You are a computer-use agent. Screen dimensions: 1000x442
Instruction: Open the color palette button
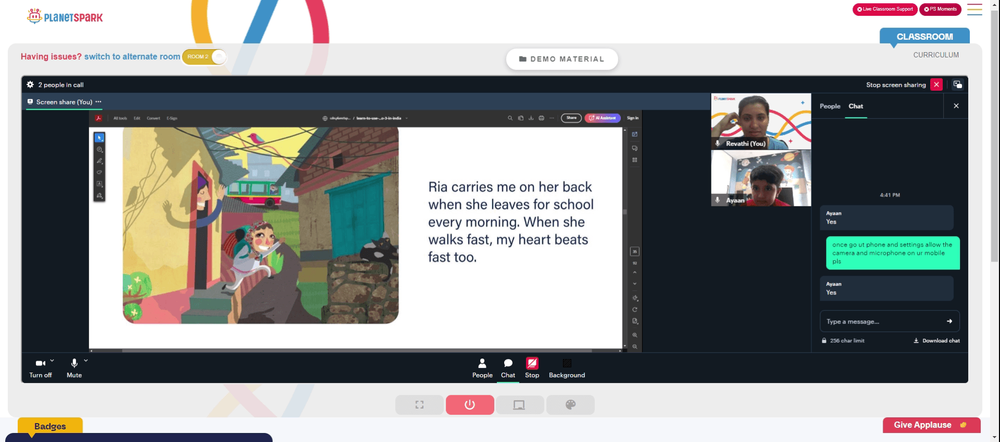click(570, 405)
